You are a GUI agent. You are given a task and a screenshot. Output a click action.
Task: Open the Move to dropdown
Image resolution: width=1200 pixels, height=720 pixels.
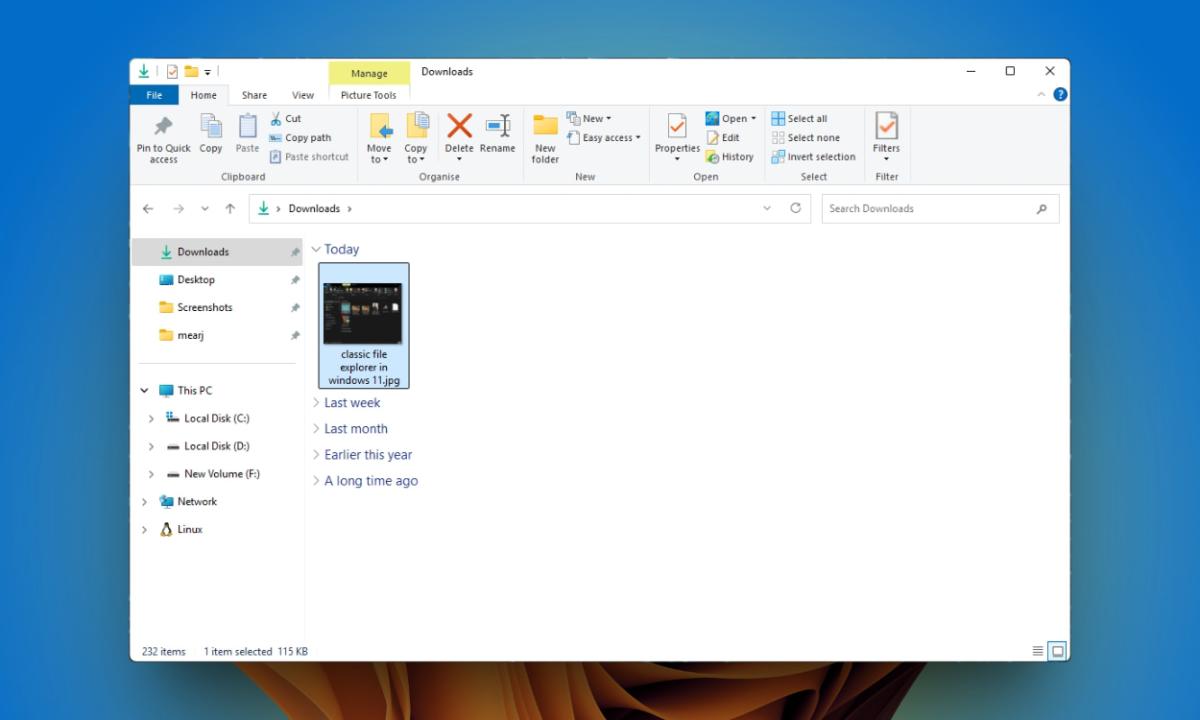click(x=380, y=138)
